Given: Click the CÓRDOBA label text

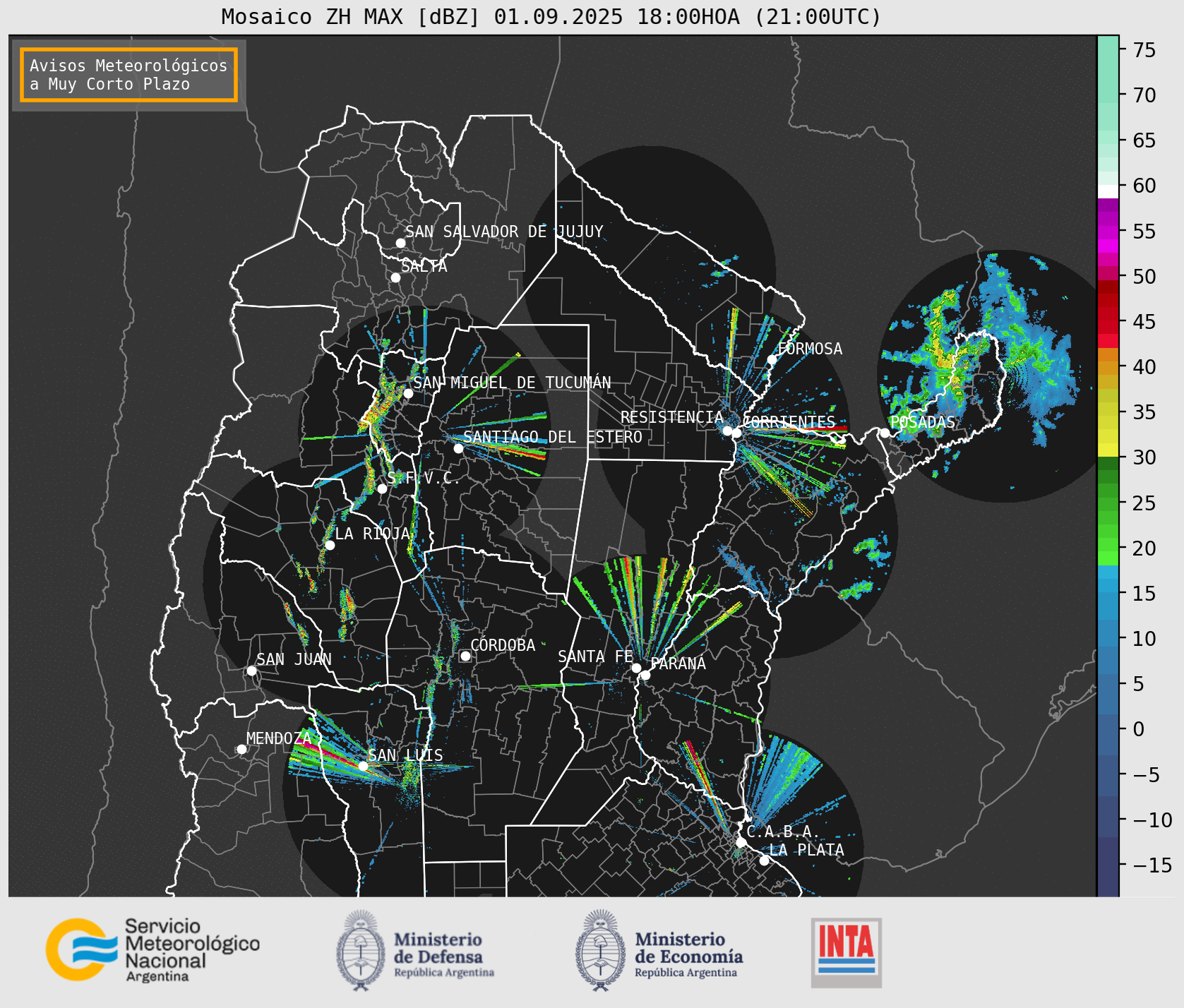Looking at the screenshot, I should 503,645.
